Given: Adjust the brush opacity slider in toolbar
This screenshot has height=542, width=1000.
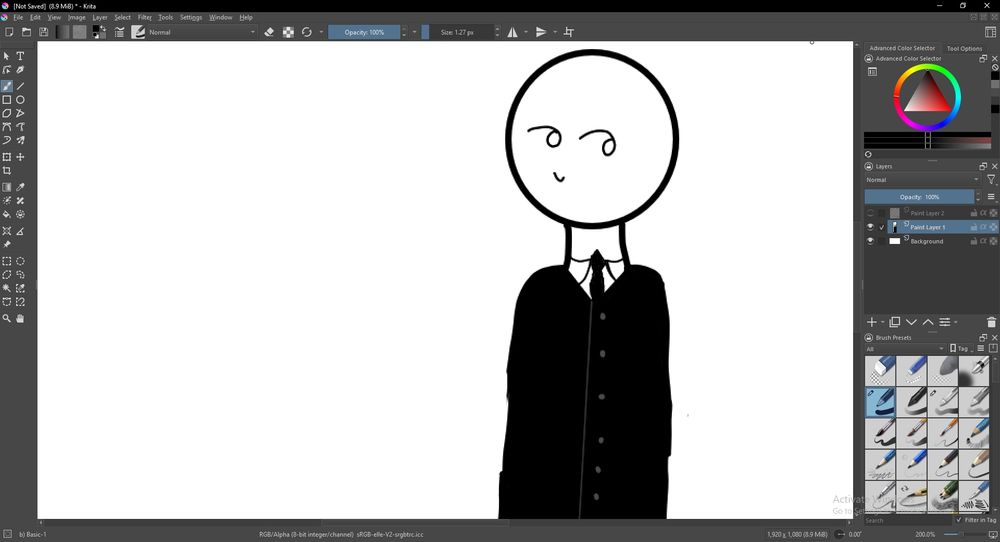Looking at the screenshot, I should click(x=364, y=32).
